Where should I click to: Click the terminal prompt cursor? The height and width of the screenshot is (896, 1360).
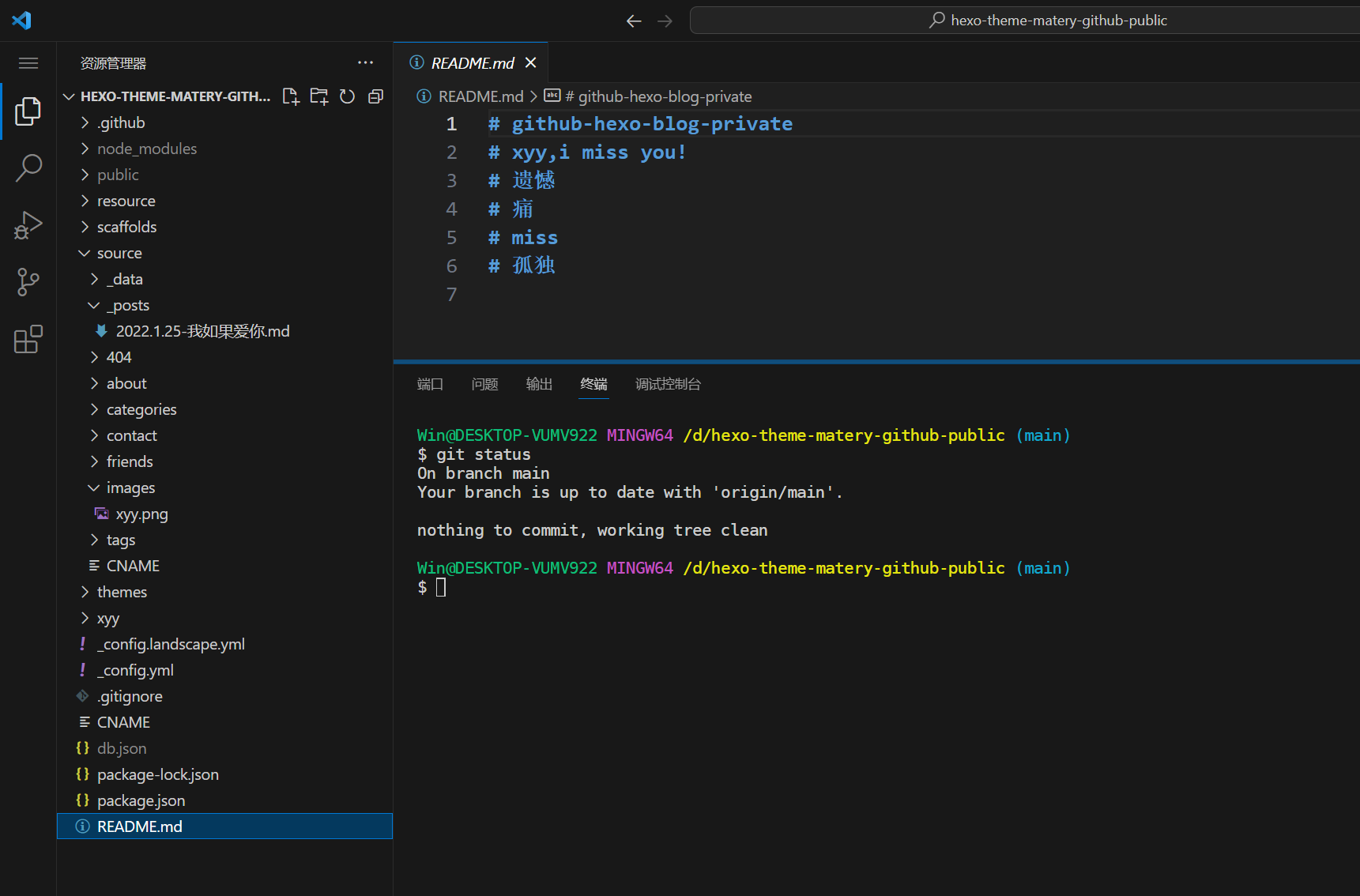click(x=441, y=587)
